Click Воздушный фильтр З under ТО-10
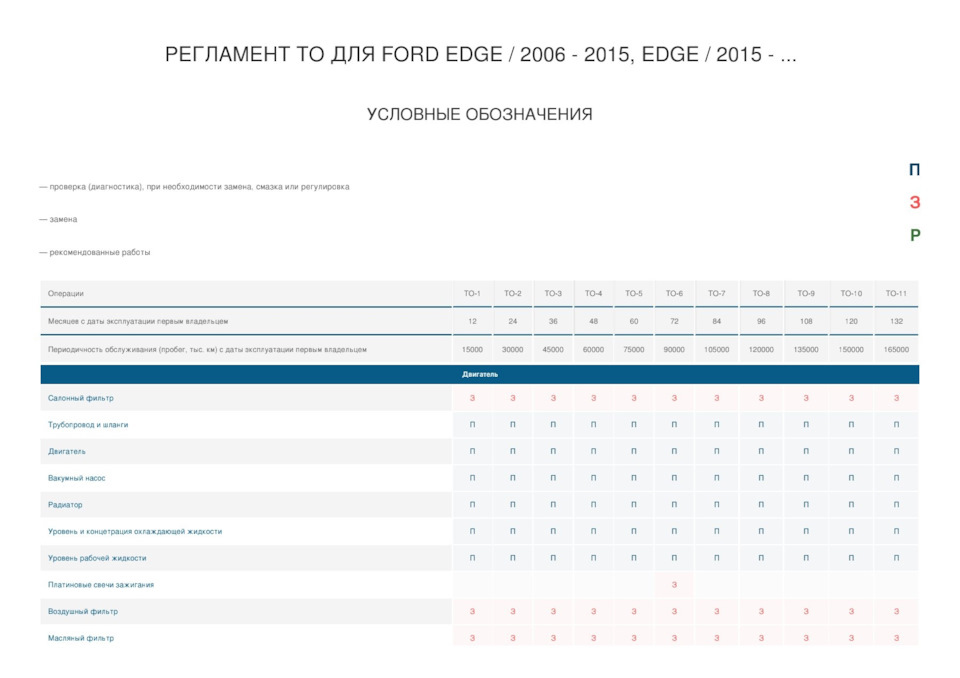 pos(851,611)
